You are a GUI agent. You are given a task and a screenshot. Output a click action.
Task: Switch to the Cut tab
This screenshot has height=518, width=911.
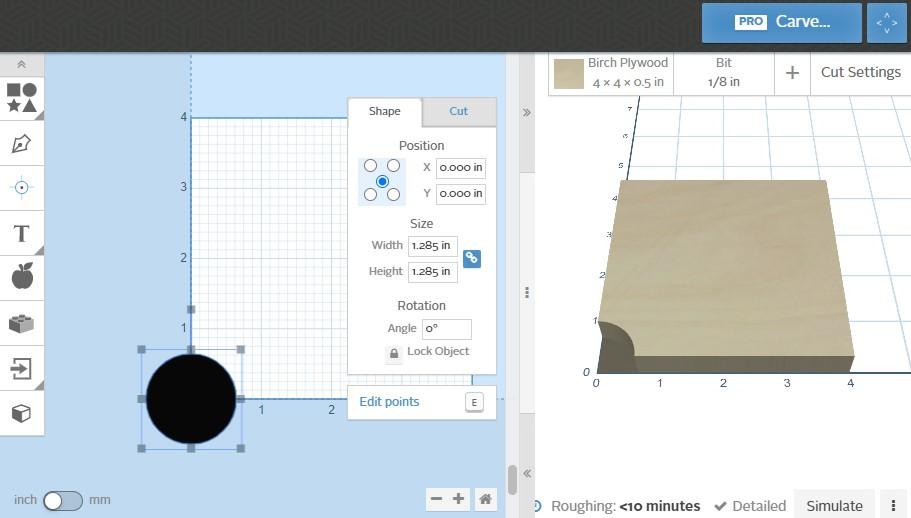(x=458, y=111)
